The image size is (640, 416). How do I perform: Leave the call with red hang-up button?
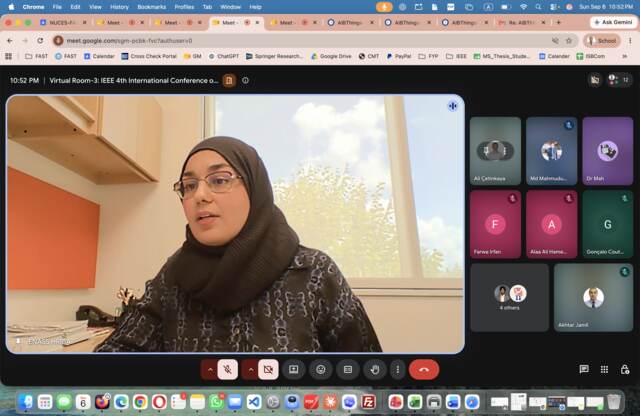tap(424, 369)
